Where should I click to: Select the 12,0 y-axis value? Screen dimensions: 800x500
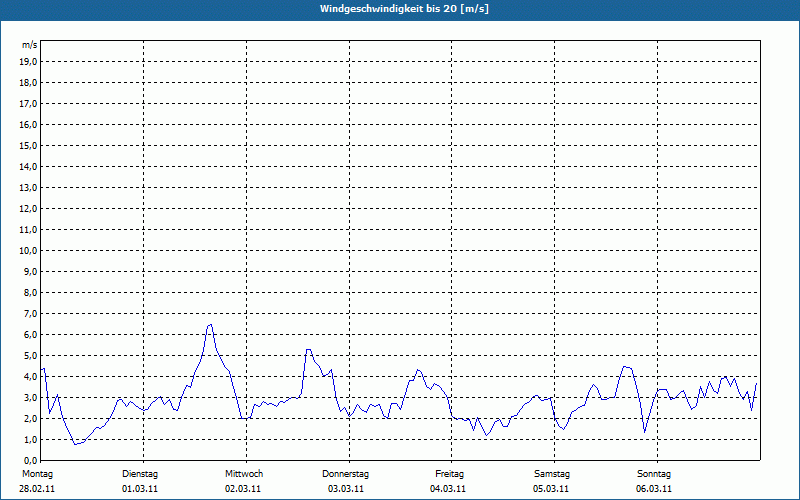coord(29,209)
